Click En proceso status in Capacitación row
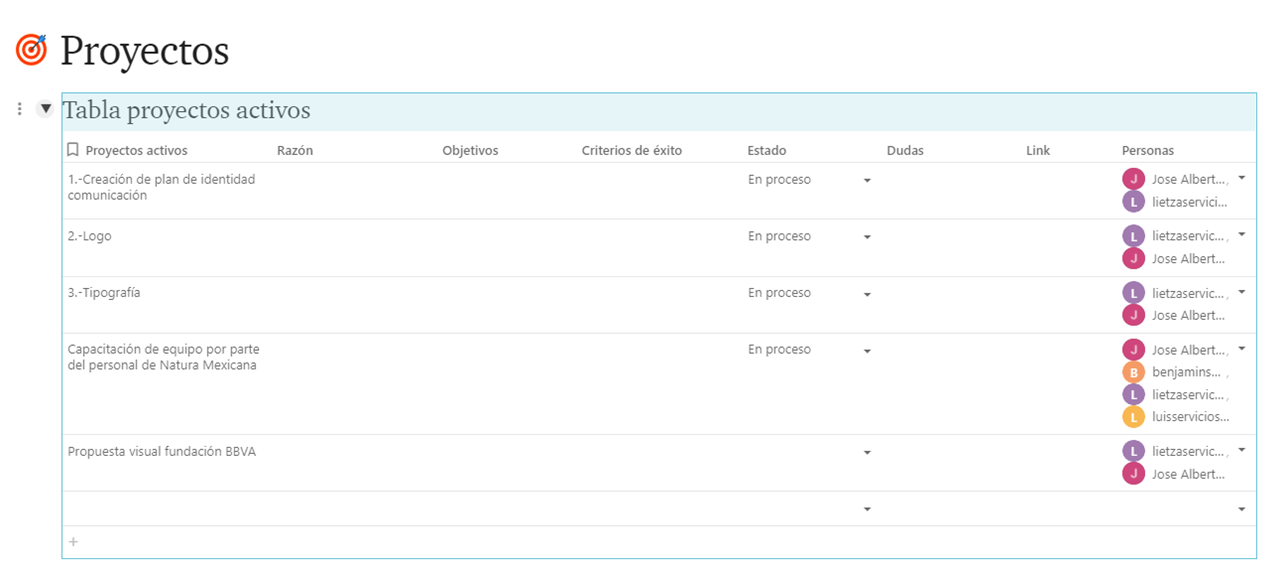This screenshot has width=1280, height=578. pyautogui.click(x=779, y=350)
